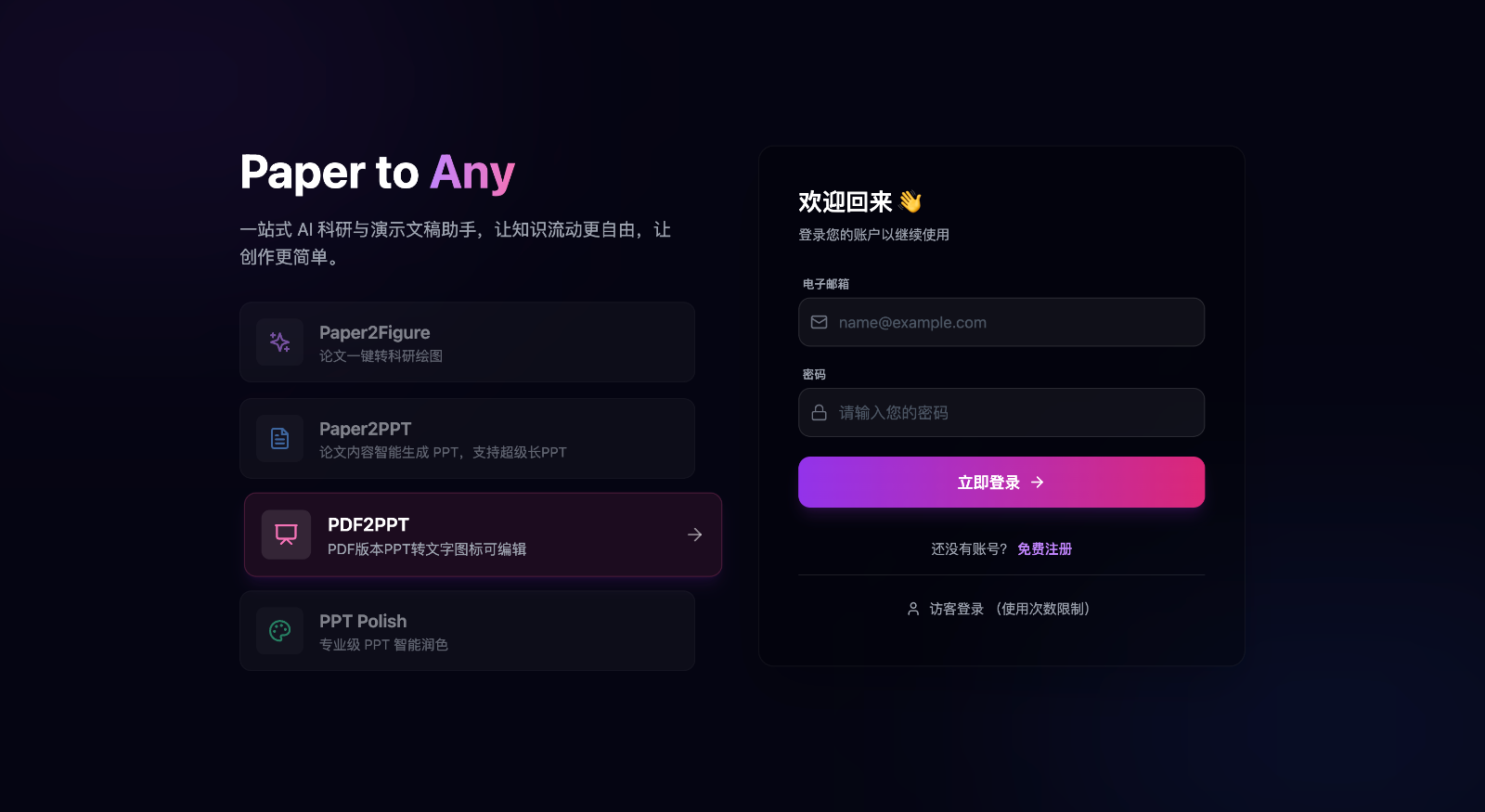
Task: Click the arrow inside the 立即登录 button
Action: [x=1037, y=482]
